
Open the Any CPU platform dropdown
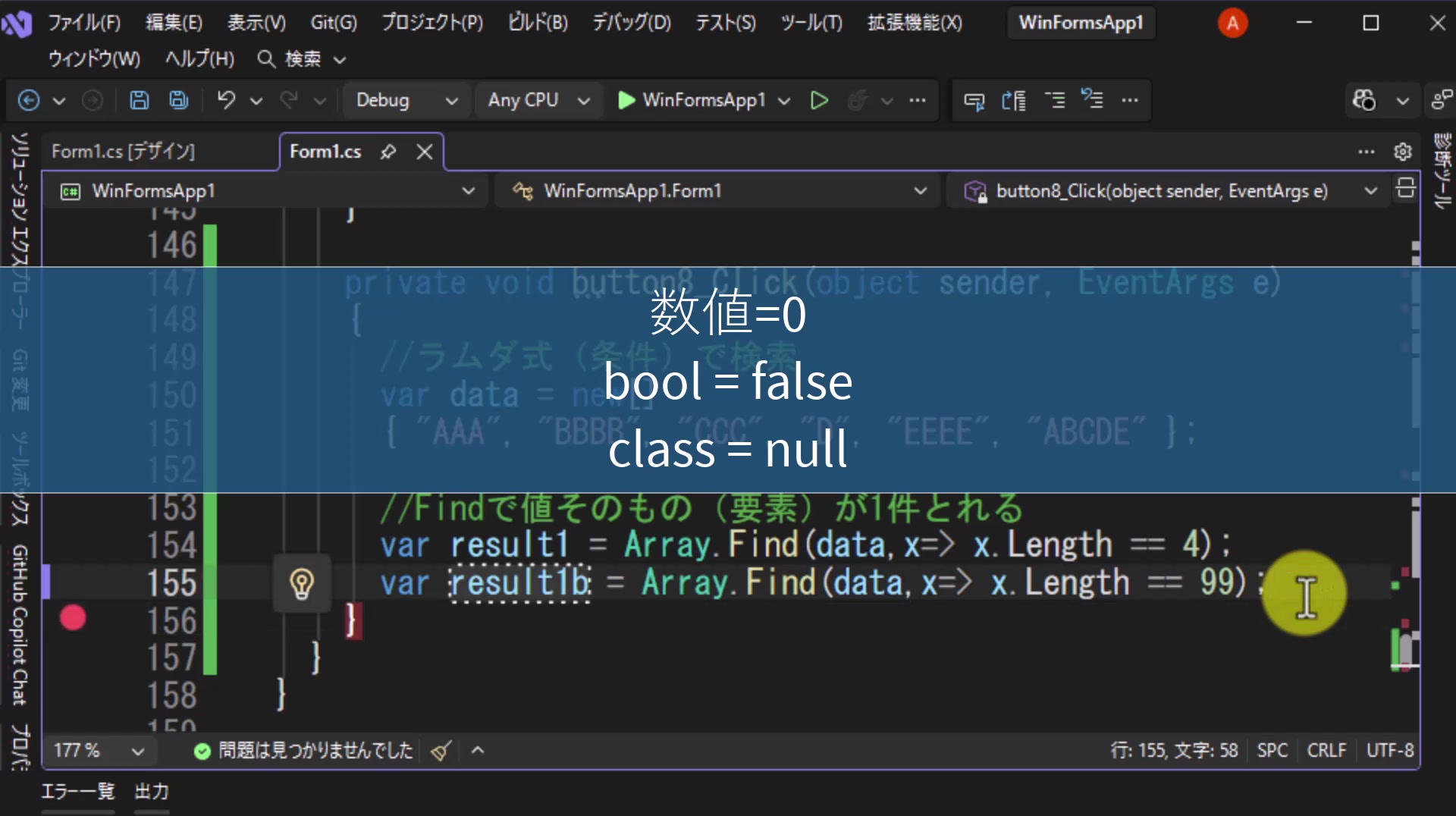(538, 100)
